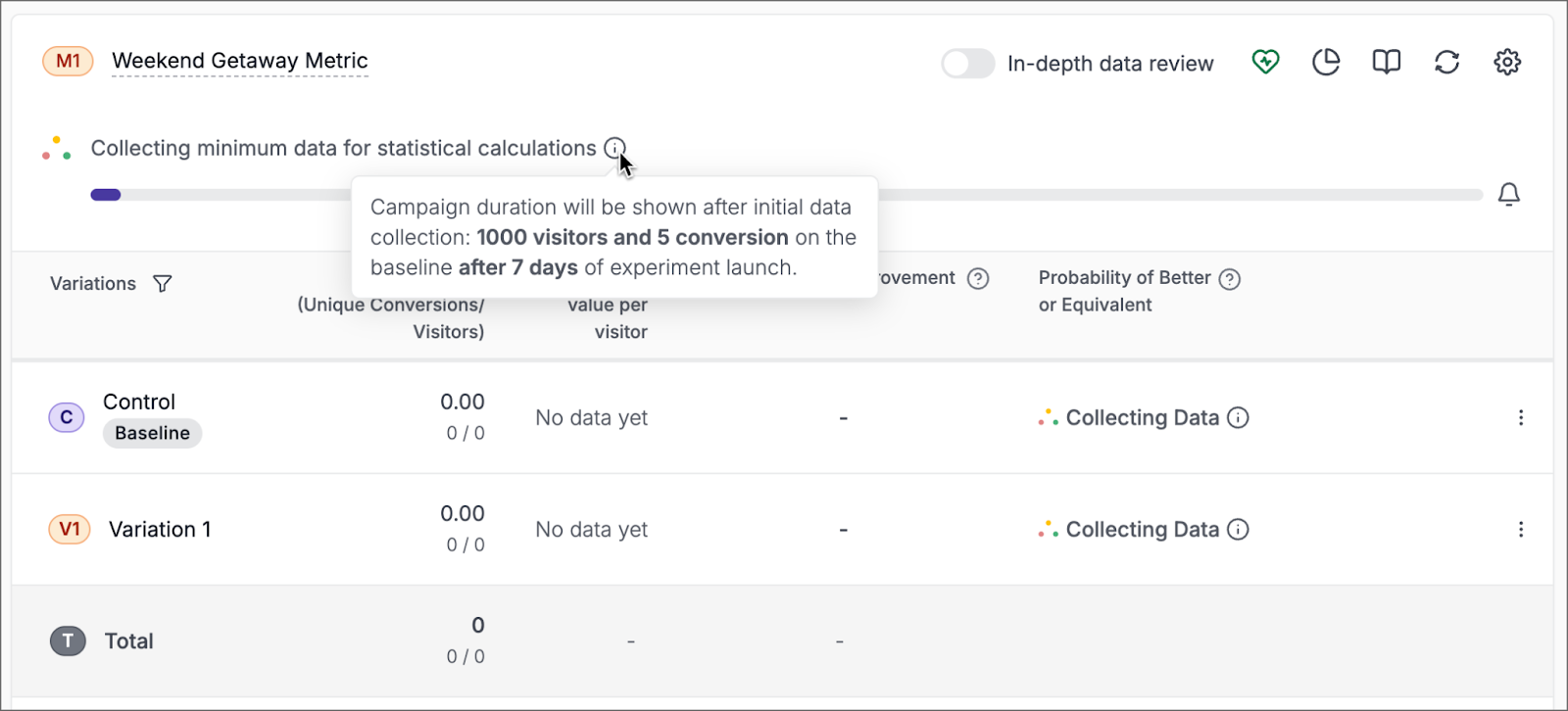
Task: Click info icon next to statistical calculations
Action: (614, 148)
